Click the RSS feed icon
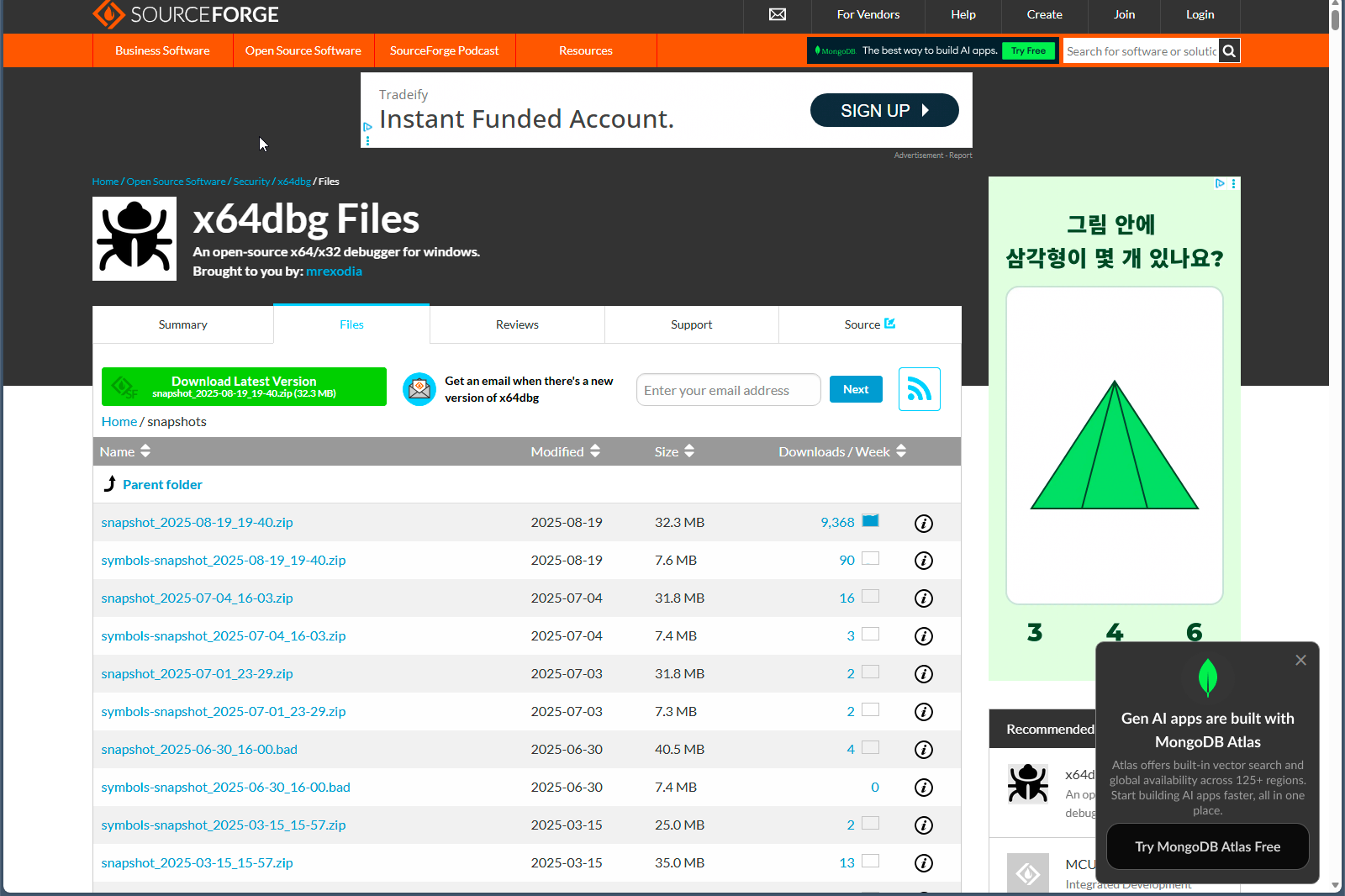Viewport: 1345px width, 896px height. point(919,389)
